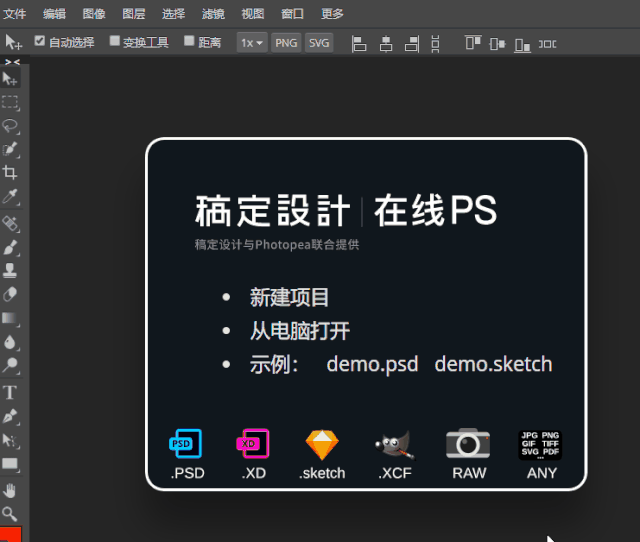640x542 pixels.
Task: Enable the 距离 checkbox
Action: click(x=190, y=42)
